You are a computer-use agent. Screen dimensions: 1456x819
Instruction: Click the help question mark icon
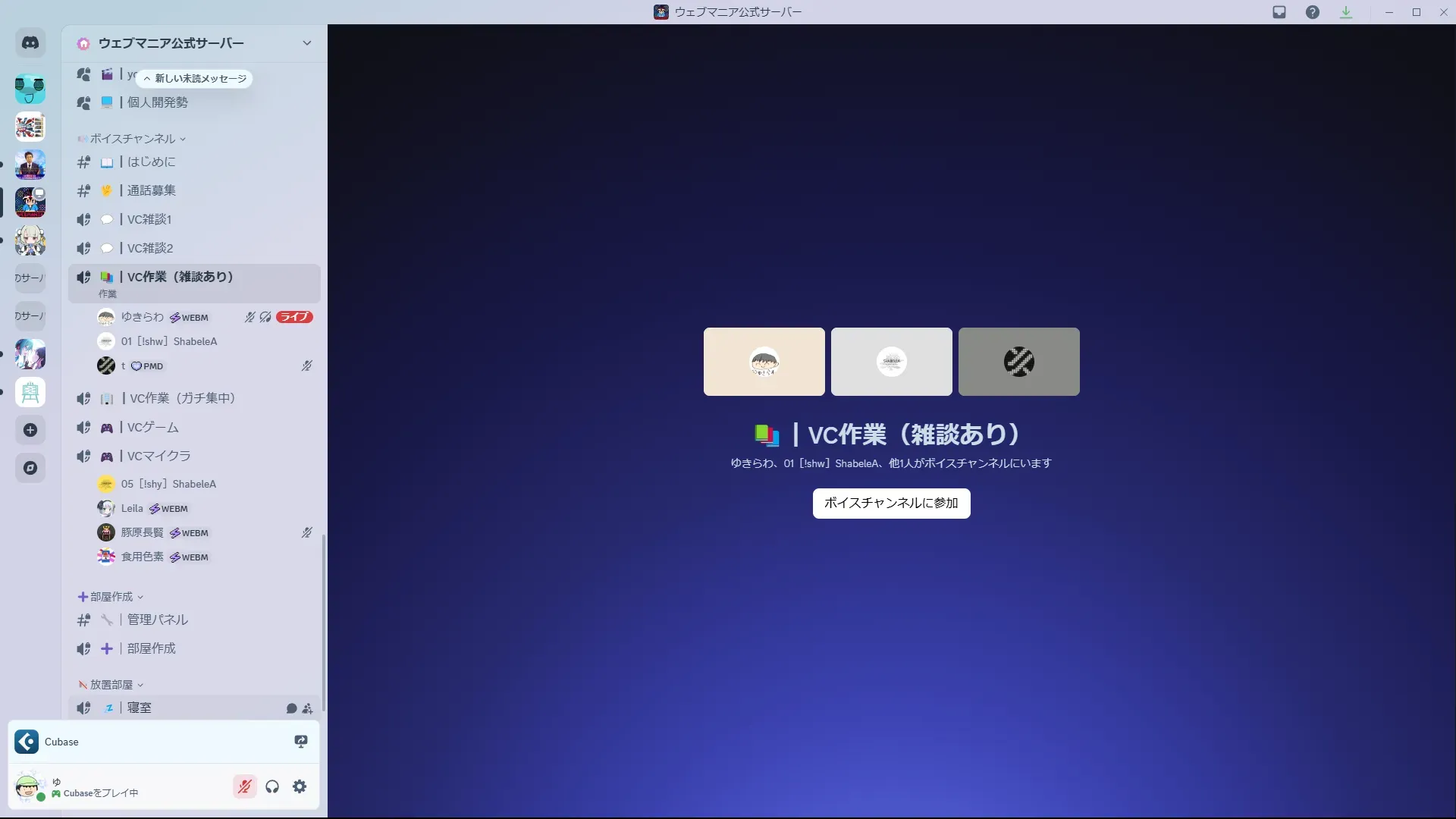(x=1313, y=12)
